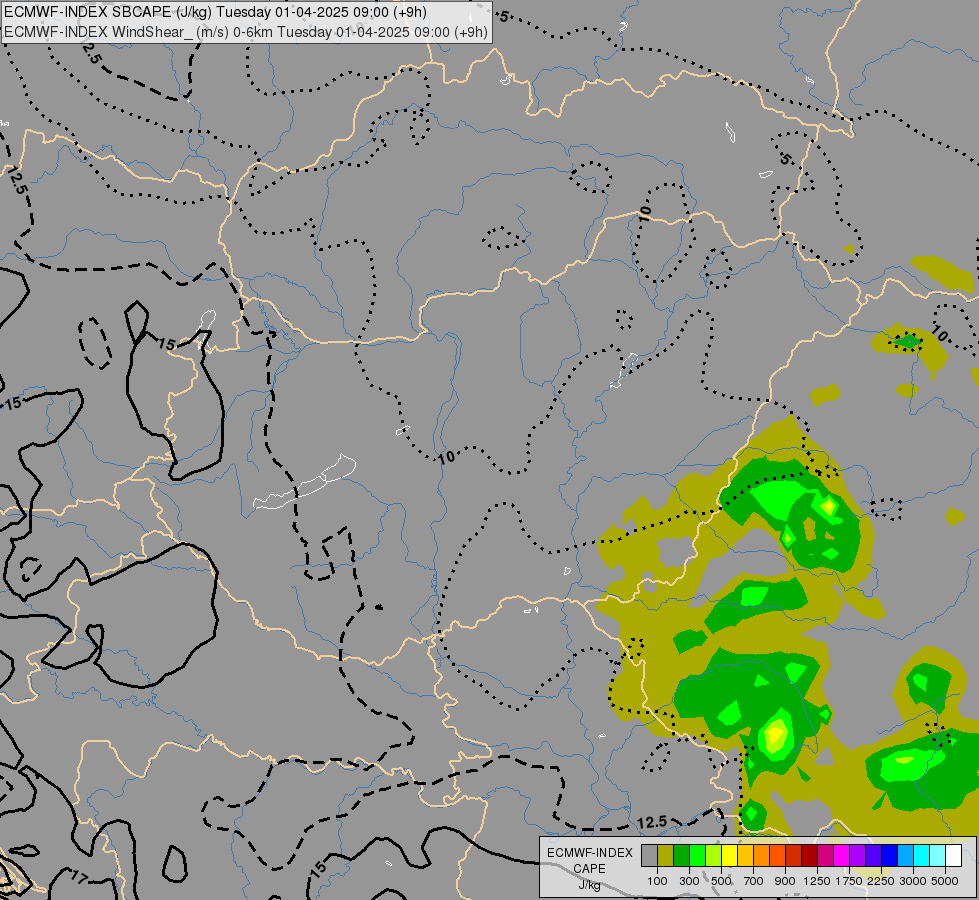Click the bright cyan legend swatch
This screenshot has width=979, height=900.
[x=922, y=856]
